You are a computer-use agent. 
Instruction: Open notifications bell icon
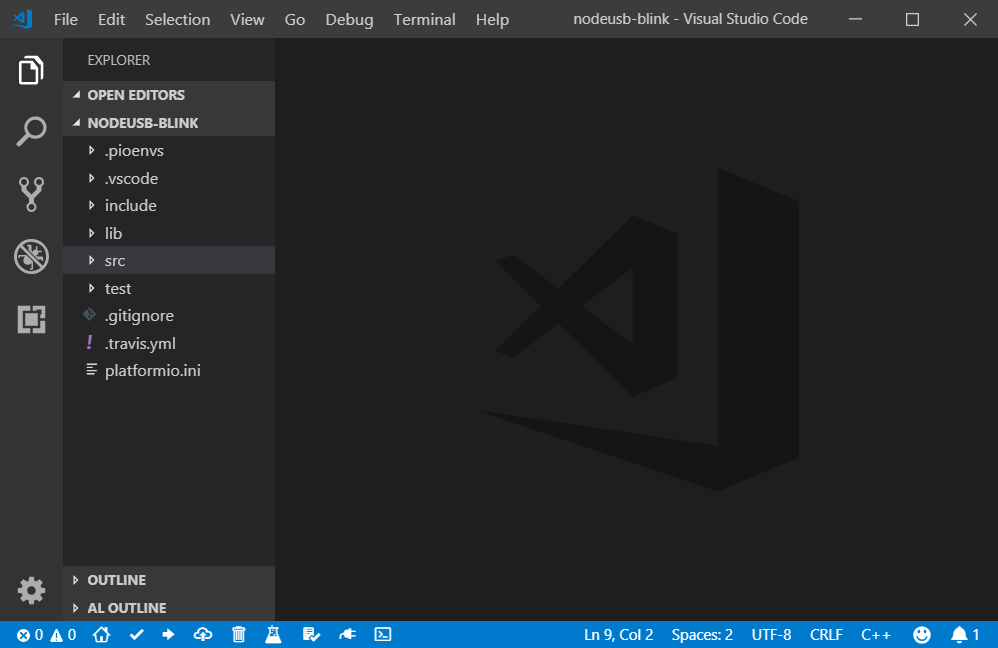point(965,635)
